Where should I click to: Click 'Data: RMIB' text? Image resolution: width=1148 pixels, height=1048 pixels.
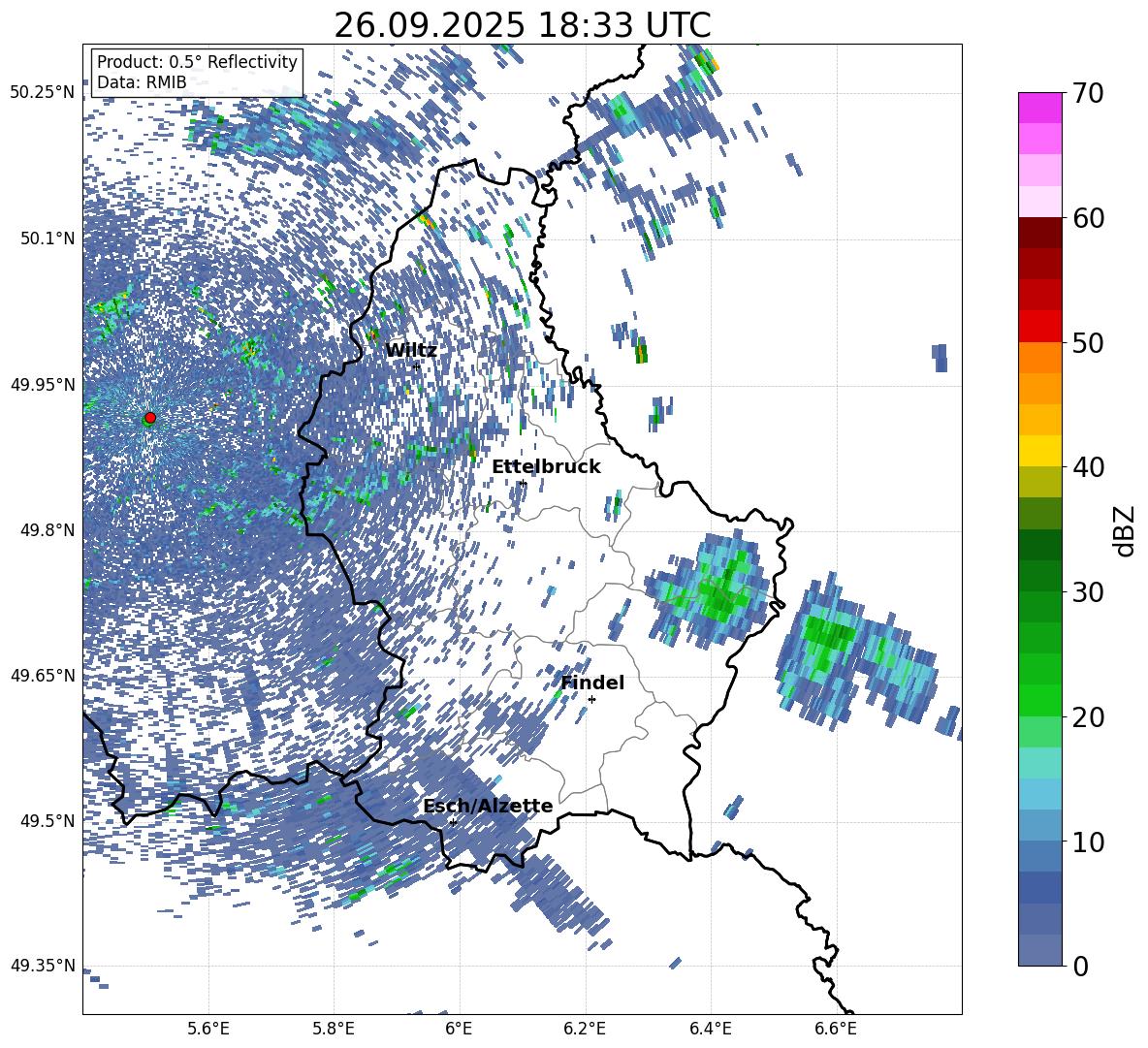click(142, 82)
